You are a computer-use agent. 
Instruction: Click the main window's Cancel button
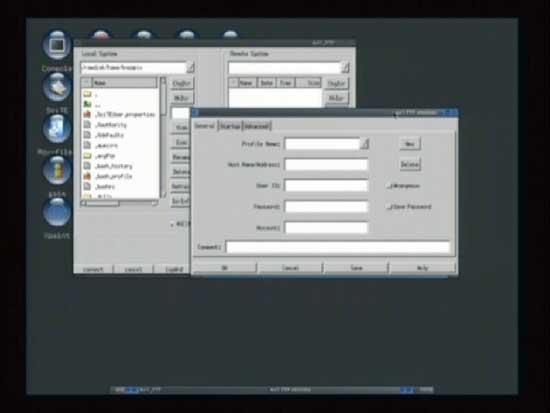[134, 269]
